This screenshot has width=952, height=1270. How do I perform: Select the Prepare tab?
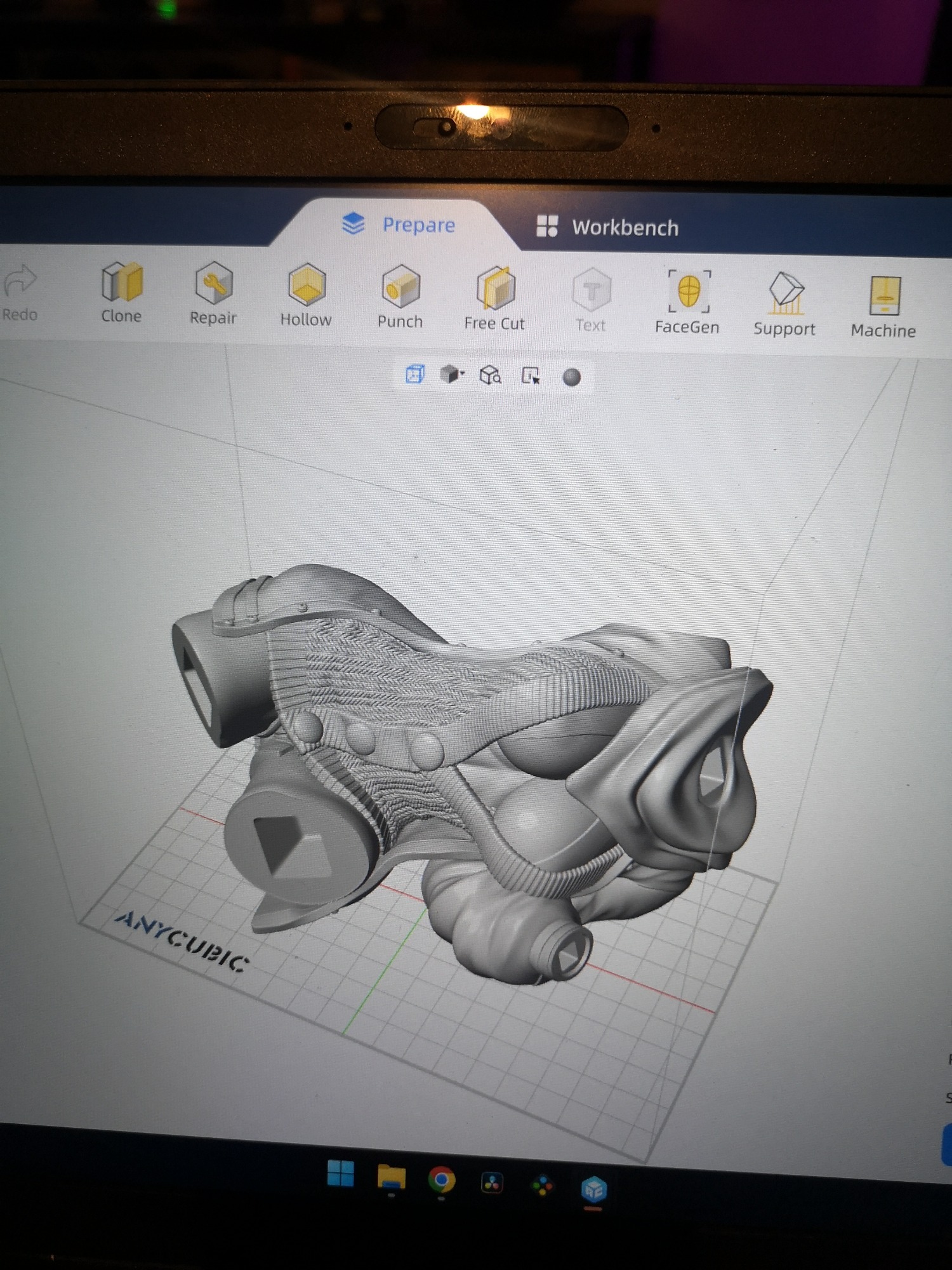[x=399, y=224]
